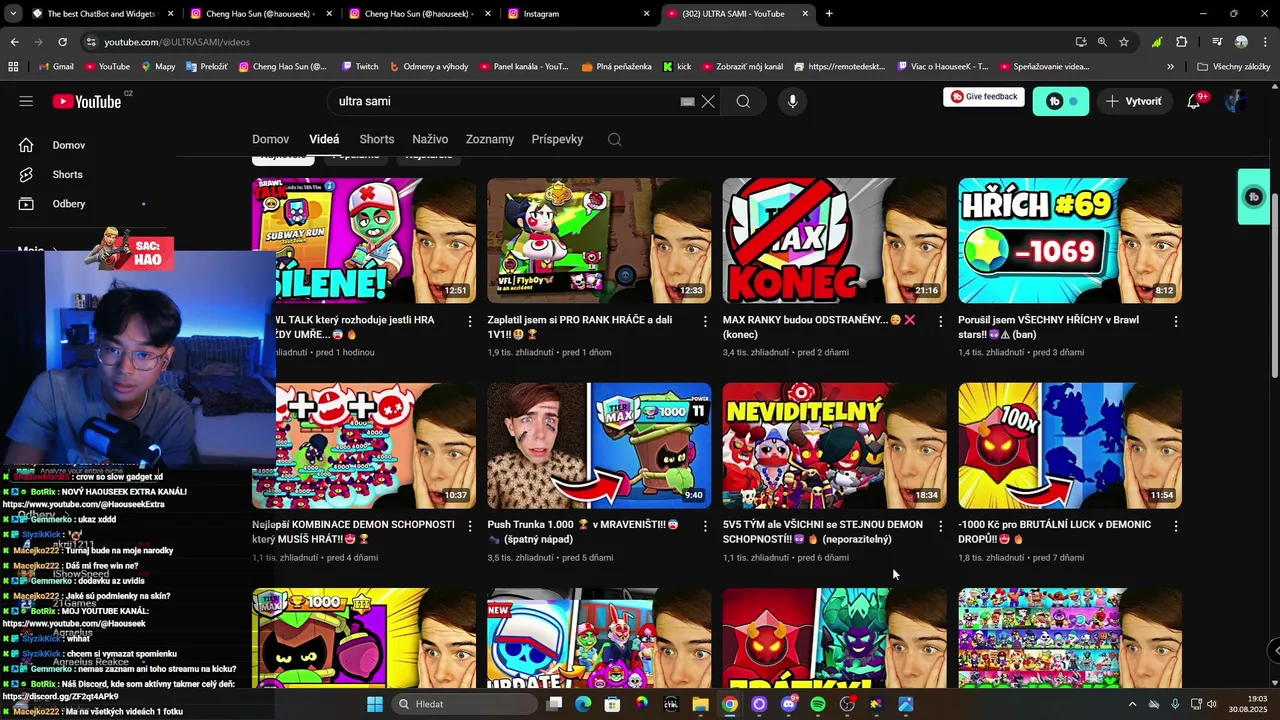Open the MAX KONEC video thumbnail
The height and width of the screenshot is (720, 1280).
pyautogui.click(x=834, y=241)
